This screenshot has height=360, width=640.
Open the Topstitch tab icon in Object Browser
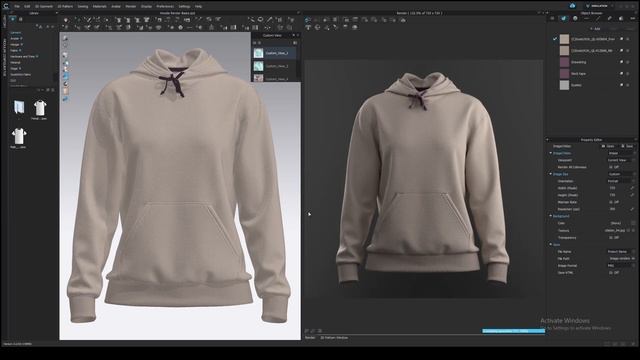tap(598, 19)
